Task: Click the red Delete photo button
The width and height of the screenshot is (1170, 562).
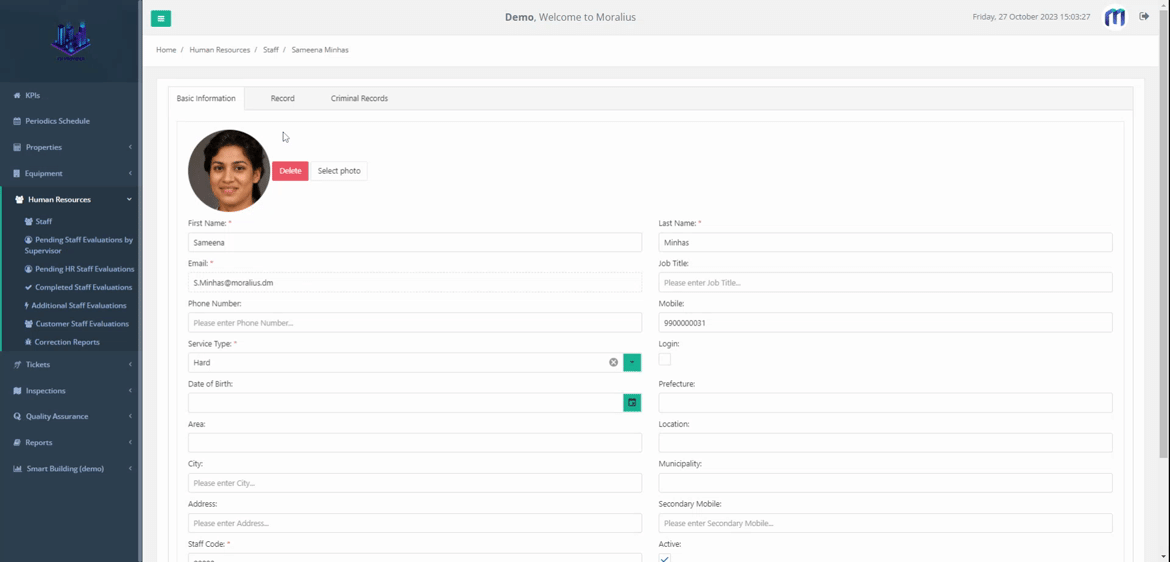Action: [x=290, y=171]
